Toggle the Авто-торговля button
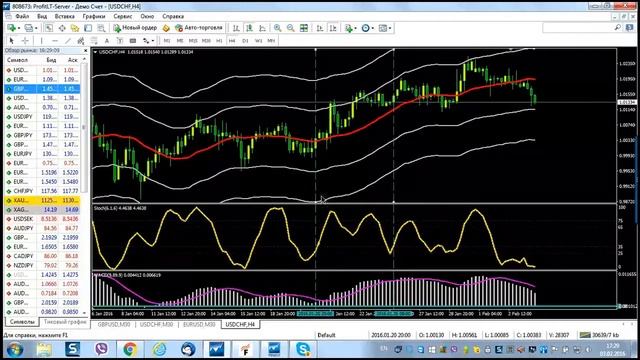Image resolution: width=640 pixels, height=360 pixels. pos(199,28)
